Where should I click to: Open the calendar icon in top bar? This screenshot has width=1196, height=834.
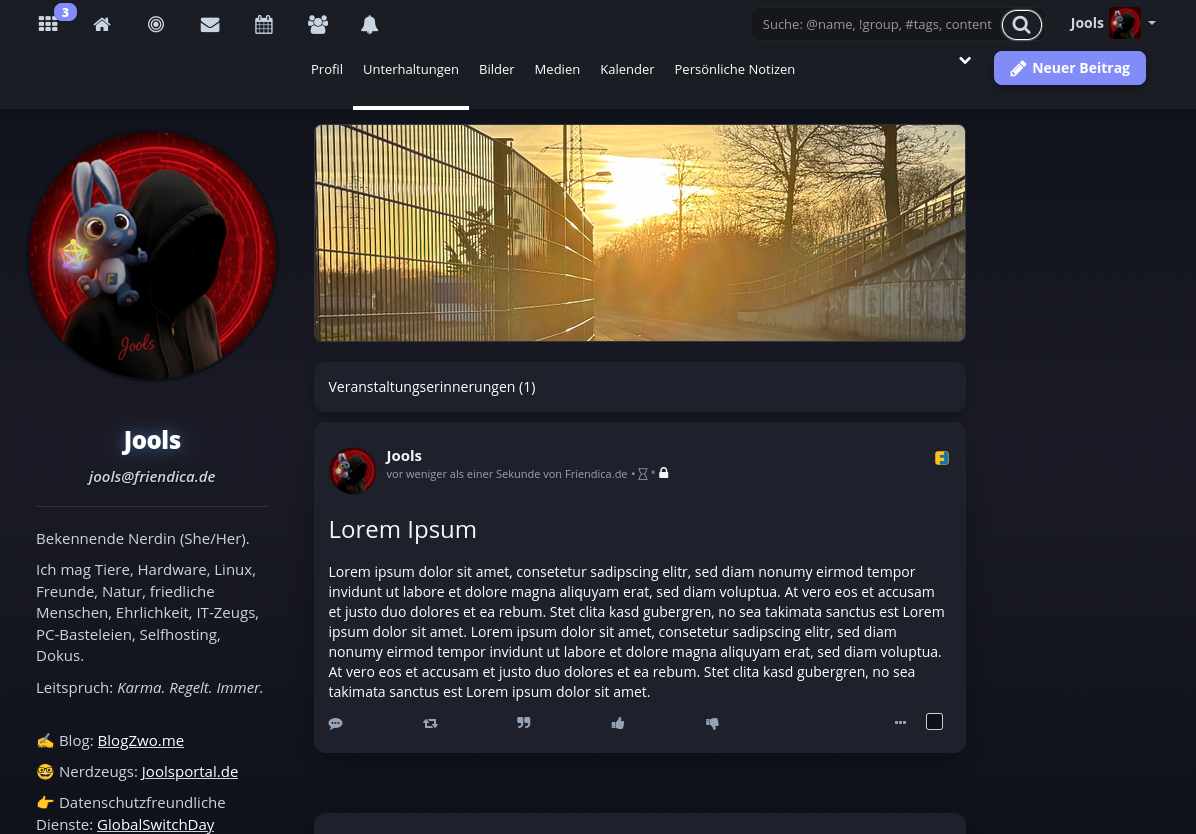point(264,24)
